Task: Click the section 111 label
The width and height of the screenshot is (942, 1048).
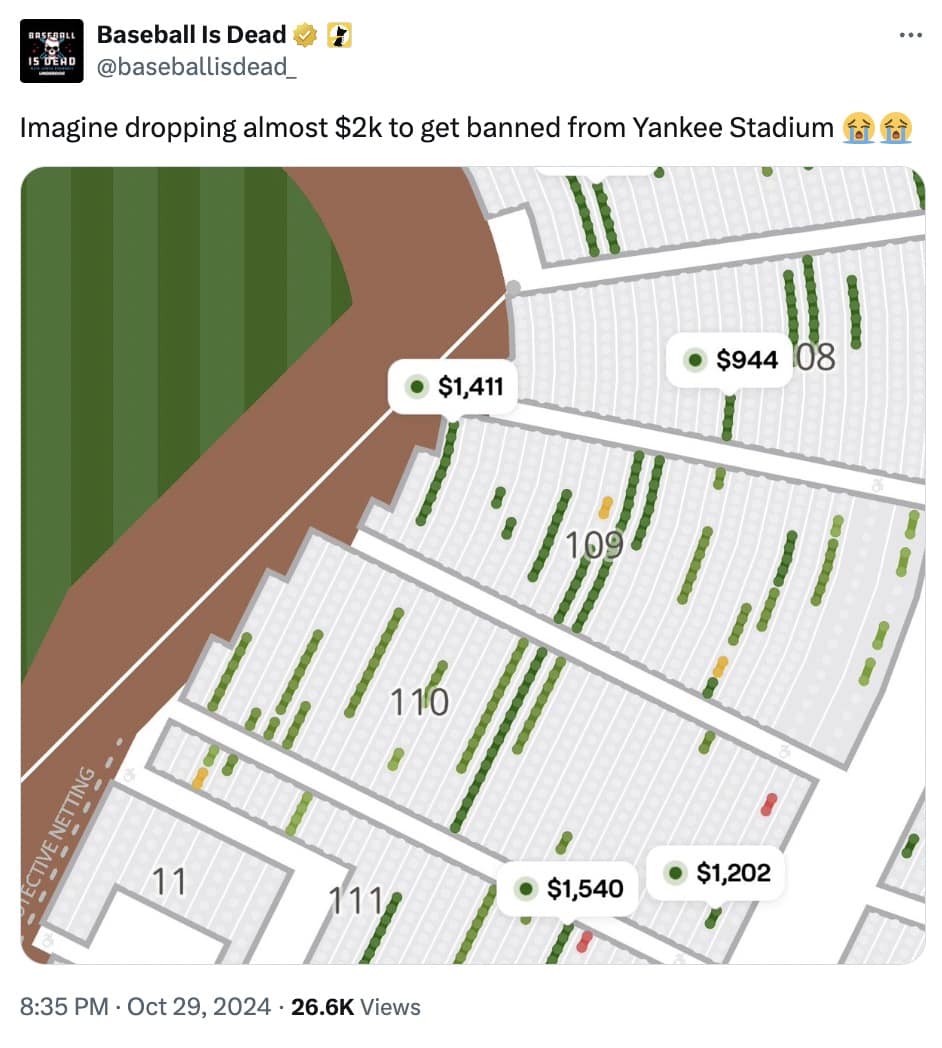Action: point(356,901)
